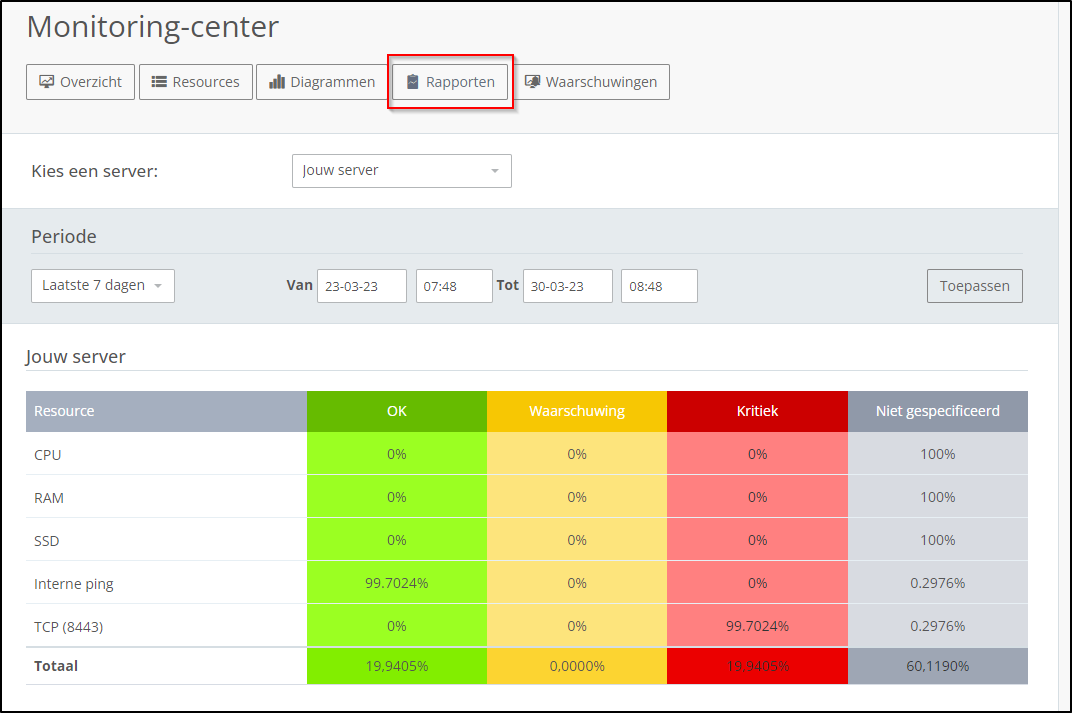Image resolution: width=1072 pixels, height=713 pixels.
Task: Click the Tot time field showing 08:48
Action: 659,285
